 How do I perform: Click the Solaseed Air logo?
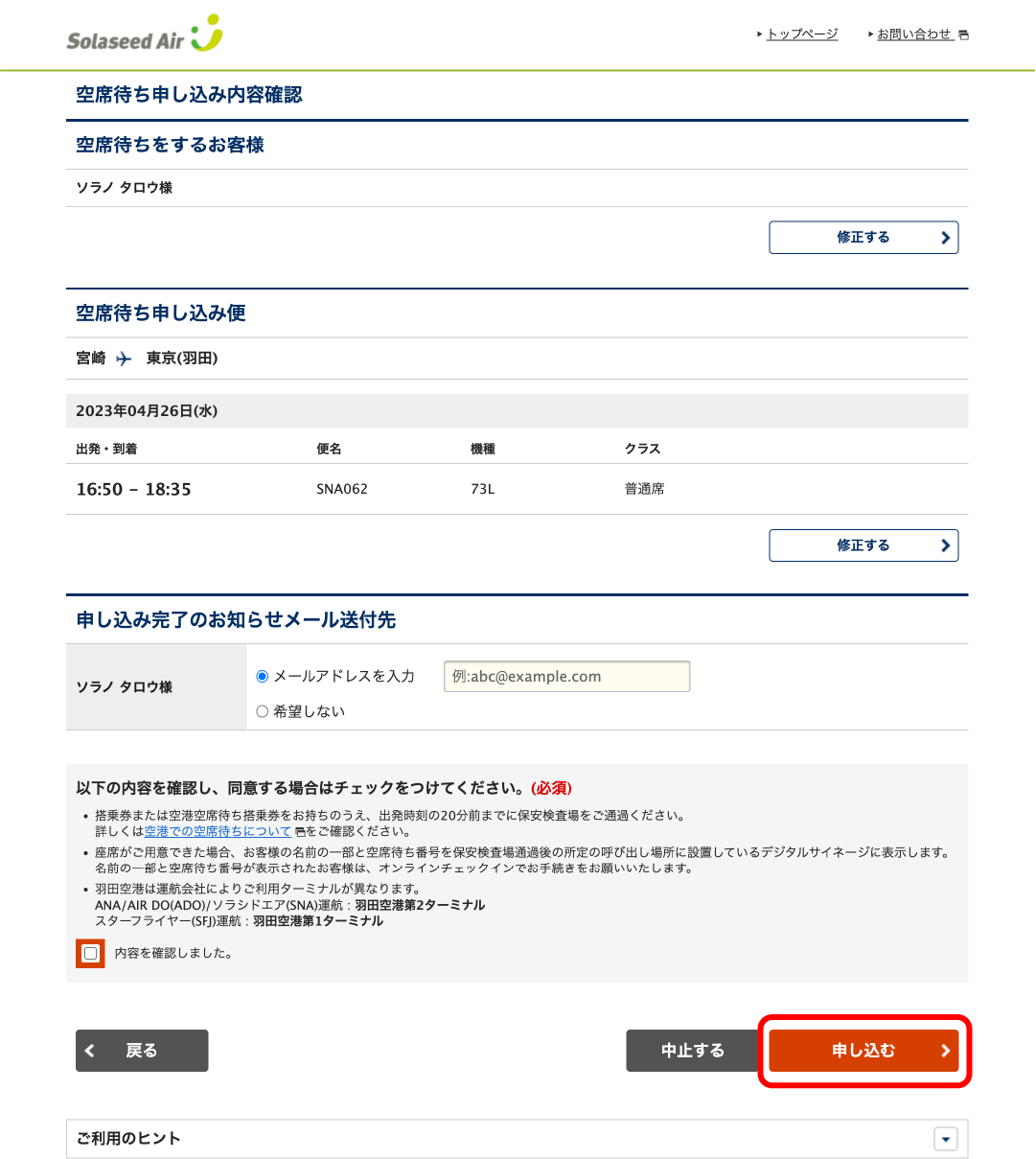pos(145,35)
